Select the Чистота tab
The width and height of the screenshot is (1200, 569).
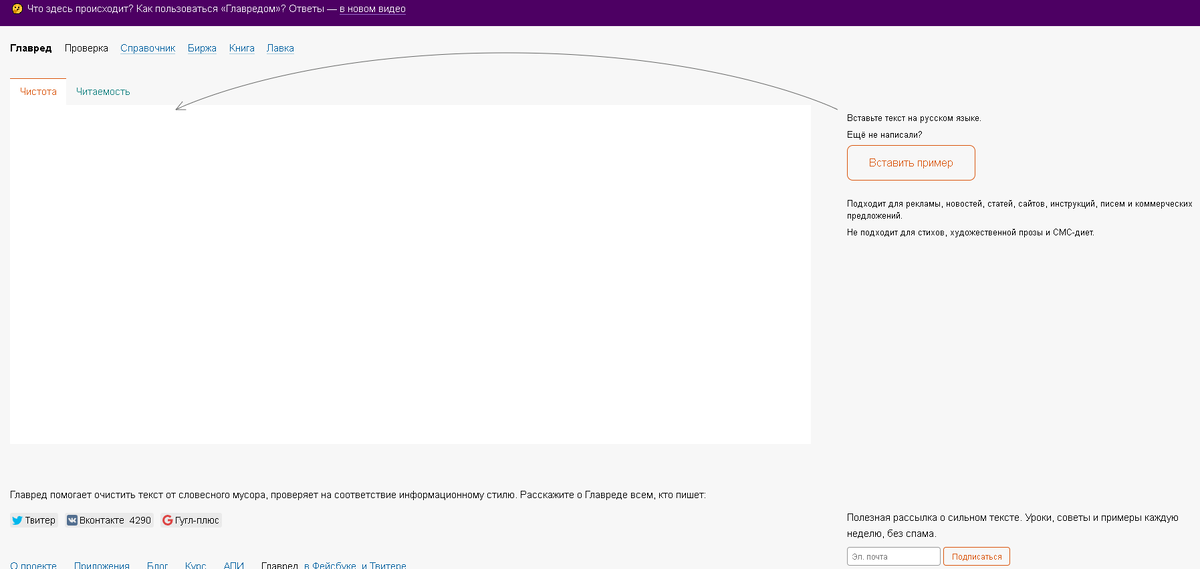point(38,91)
